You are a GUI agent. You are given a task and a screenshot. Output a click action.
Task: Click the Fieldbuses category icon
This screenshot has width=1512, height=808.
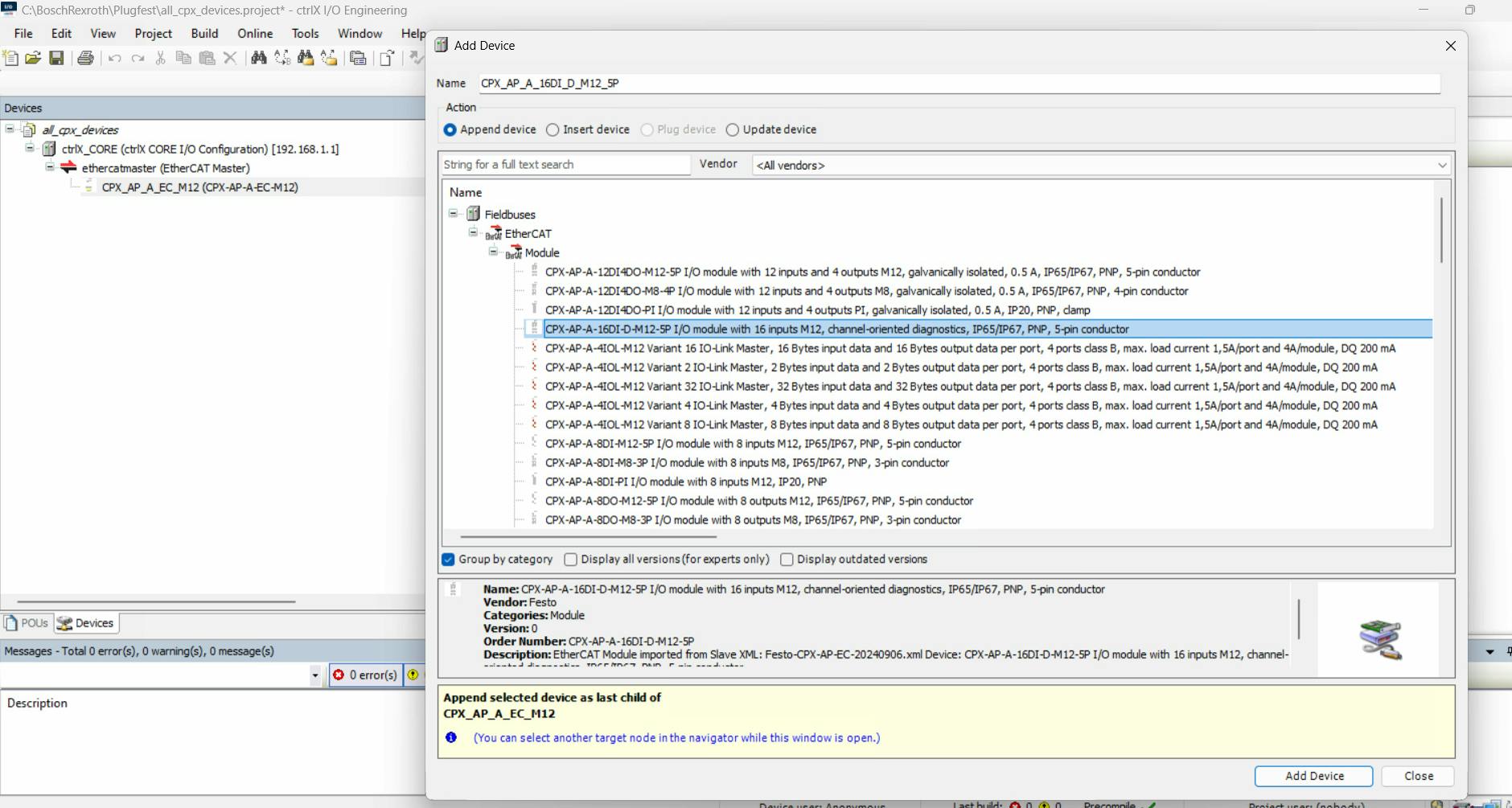[474, 214]
